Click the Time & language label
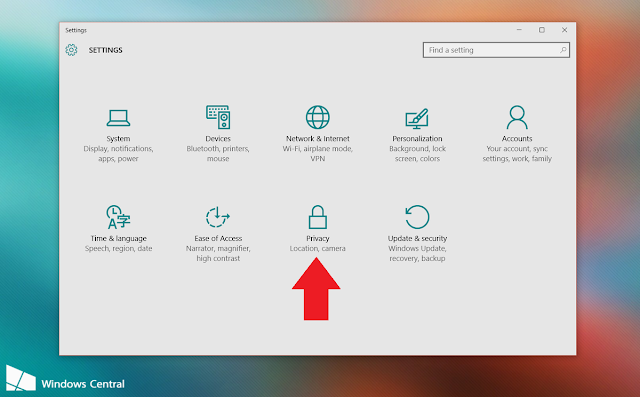The image size is (640, 397). pyautogui.click(x=118, y=239)
